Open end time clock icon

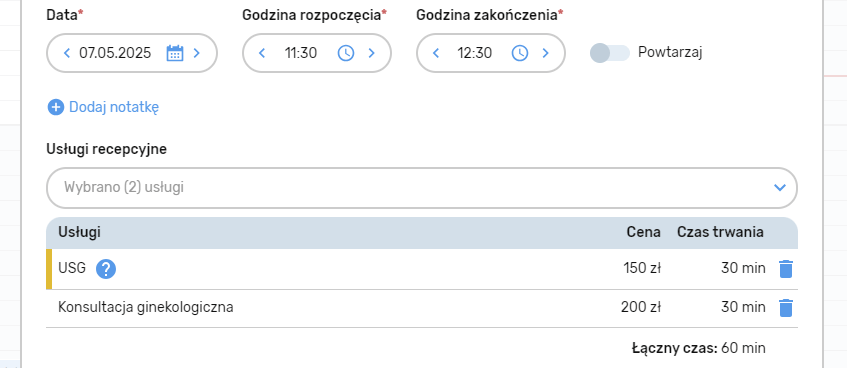[520, 53]
